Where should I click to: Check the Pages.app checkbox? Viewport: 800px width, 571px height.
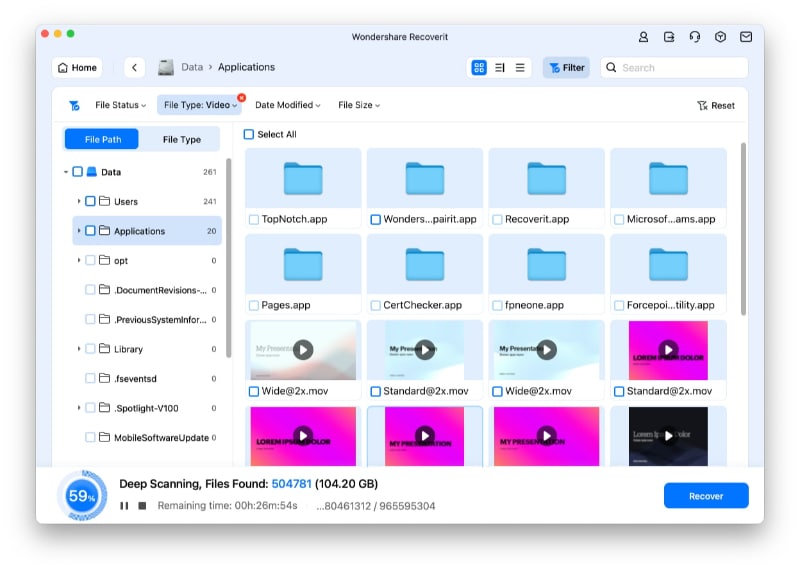pos(254,305)
